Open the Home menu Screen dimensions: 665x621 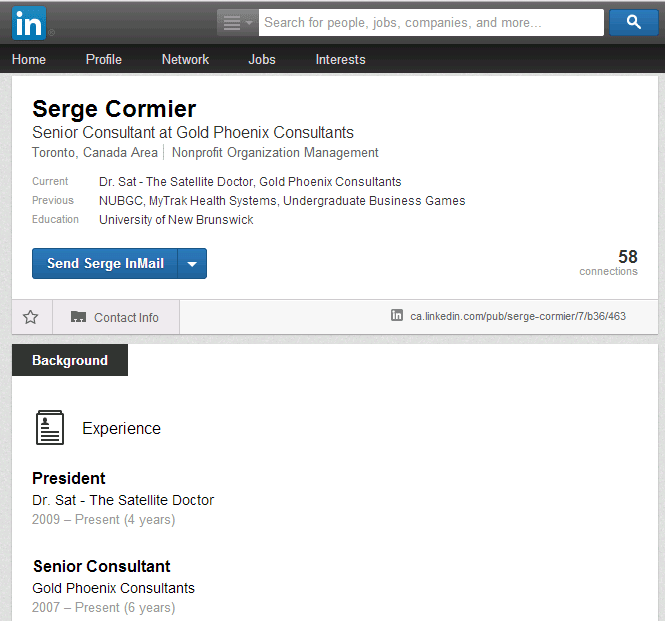(x=29, y=59)
